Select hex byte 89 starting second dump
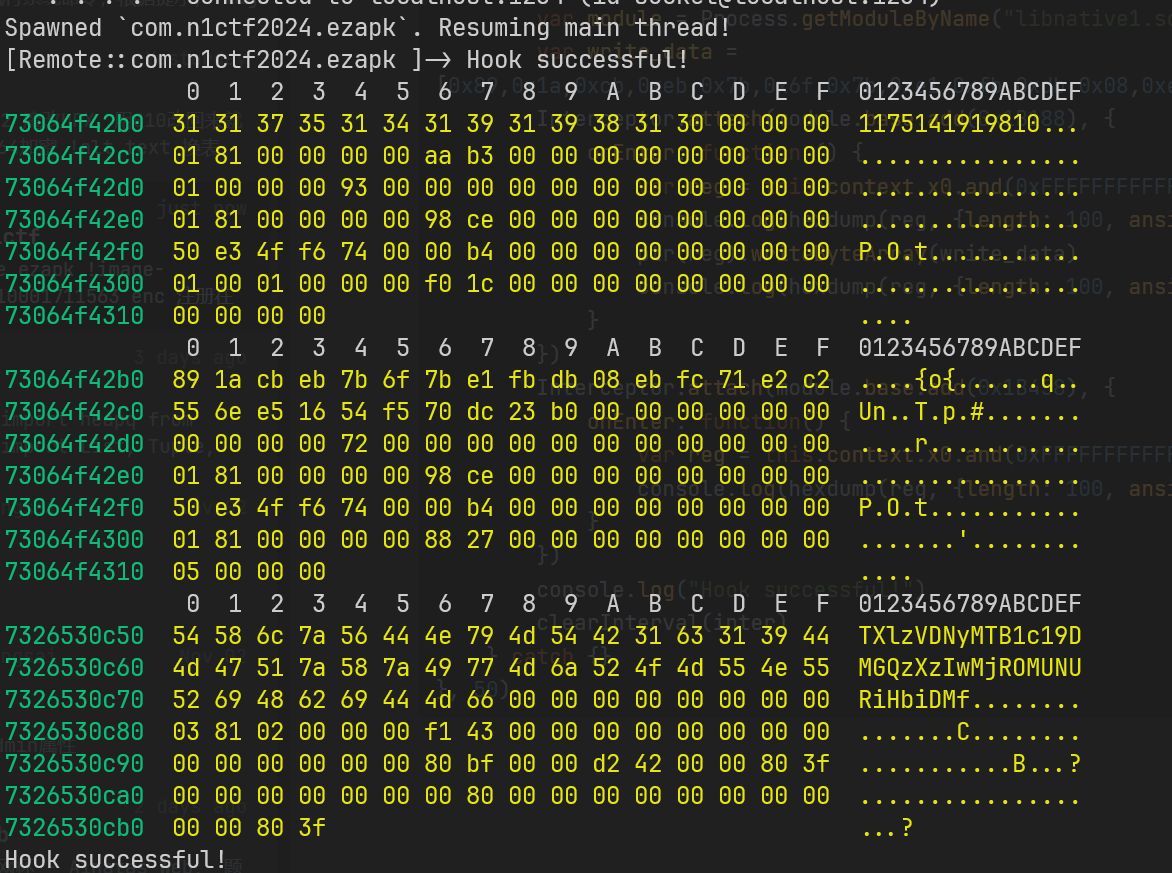 (186, 380)
